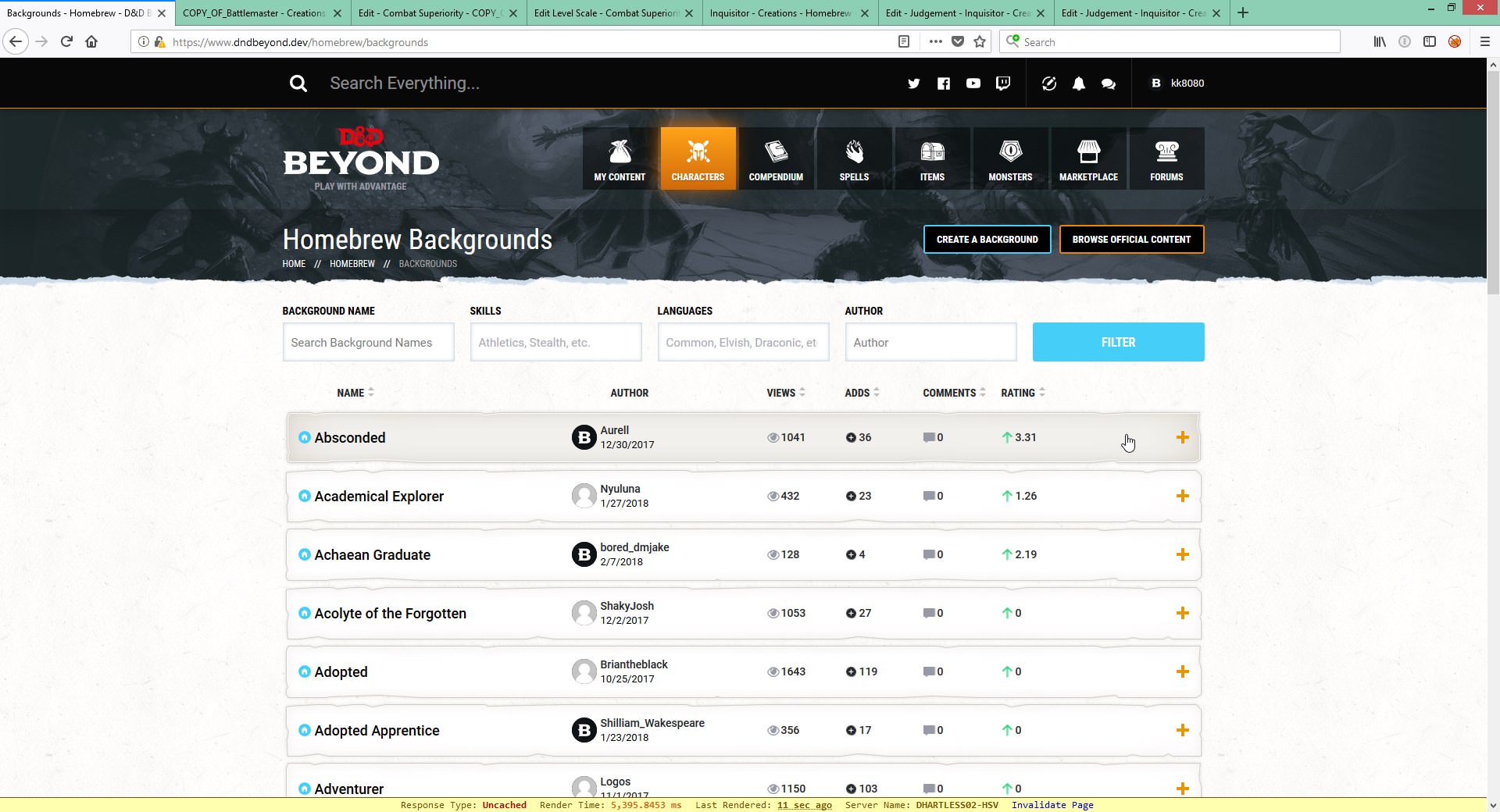The height and width of the screenshot is (812, 1500).
Task: Open the Academical Explorer background
Action: [x=379, y=497]
